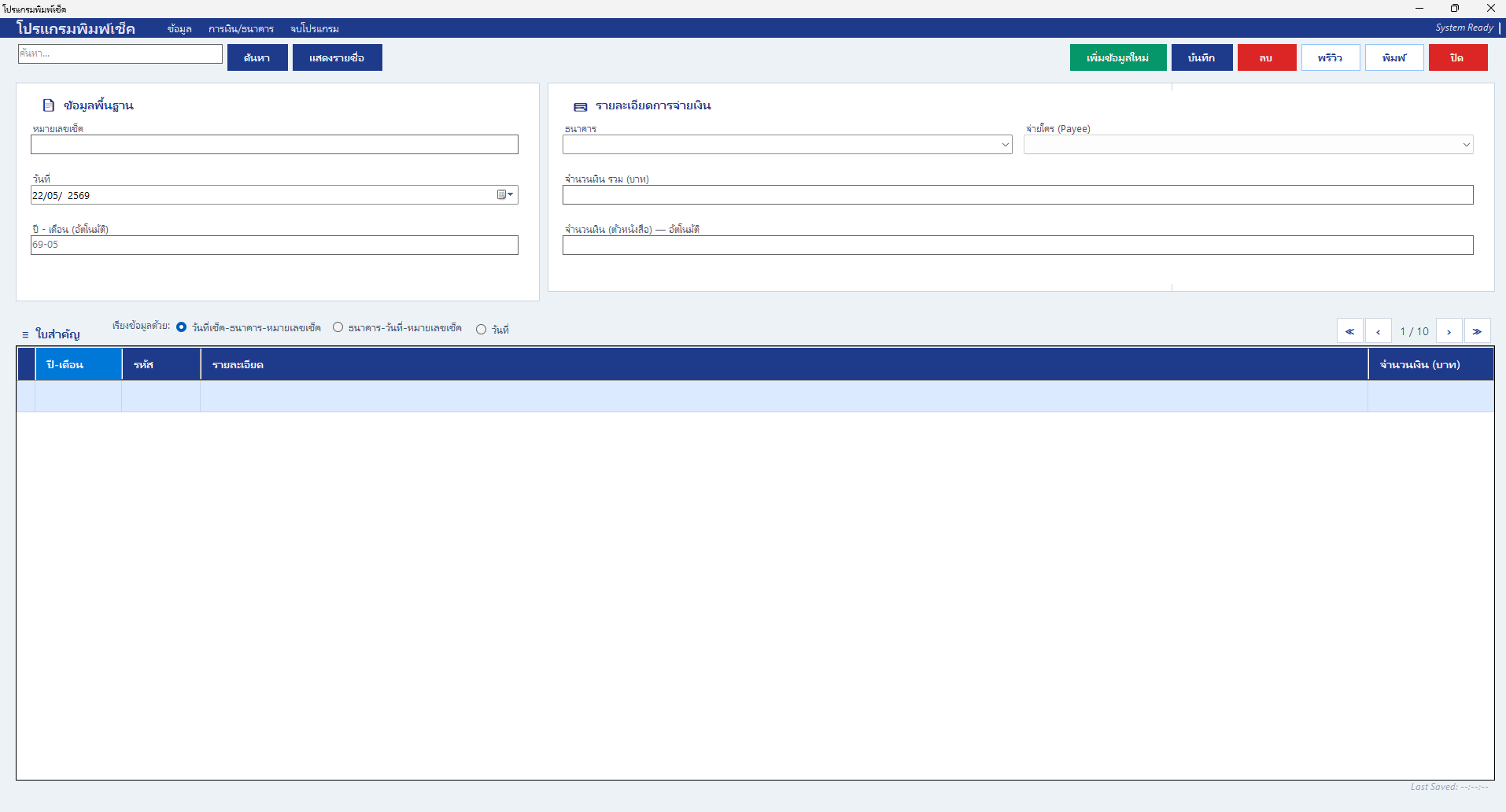
Task: Jump to last record page
Action: click(x=1477, y=331)
